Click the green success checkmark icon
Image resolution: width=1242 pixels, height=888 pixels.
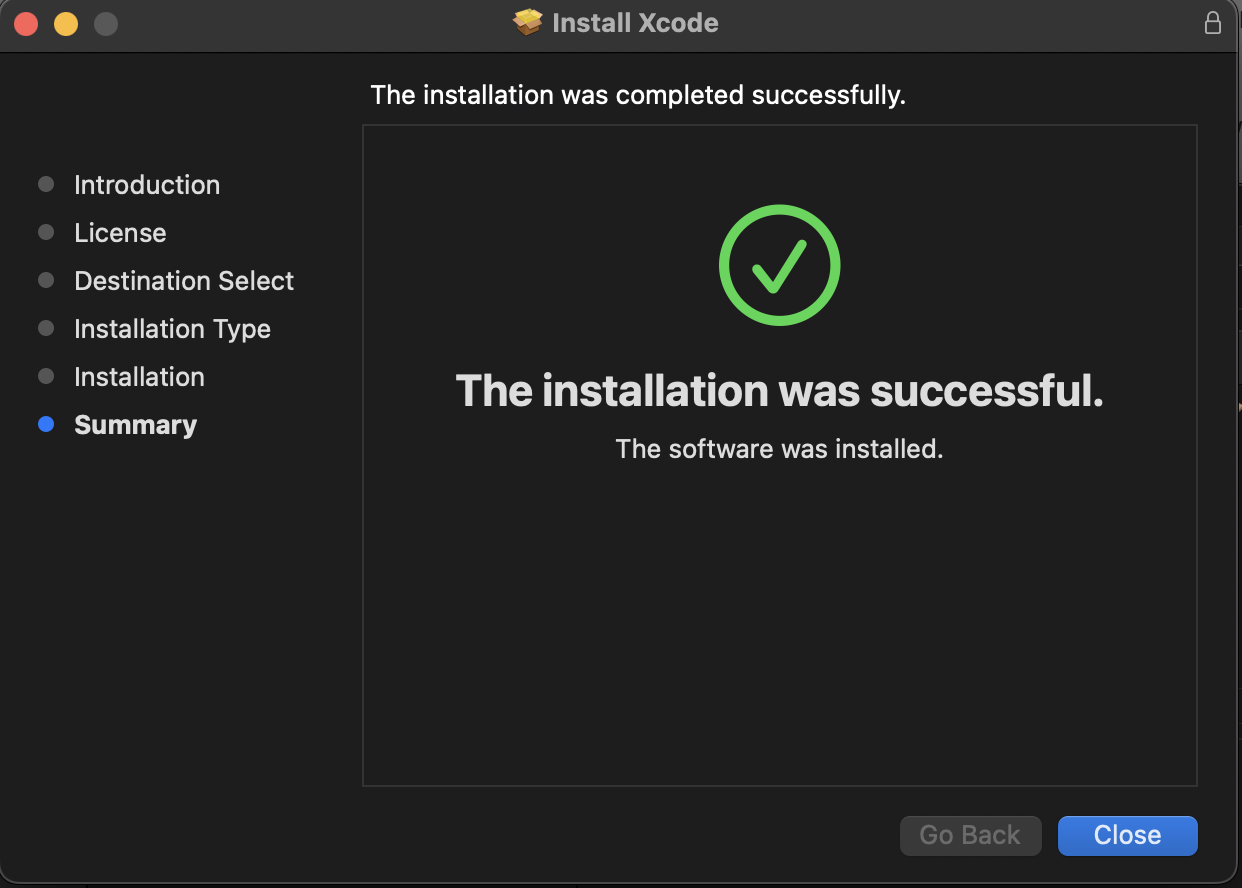(x=780, y=265)
